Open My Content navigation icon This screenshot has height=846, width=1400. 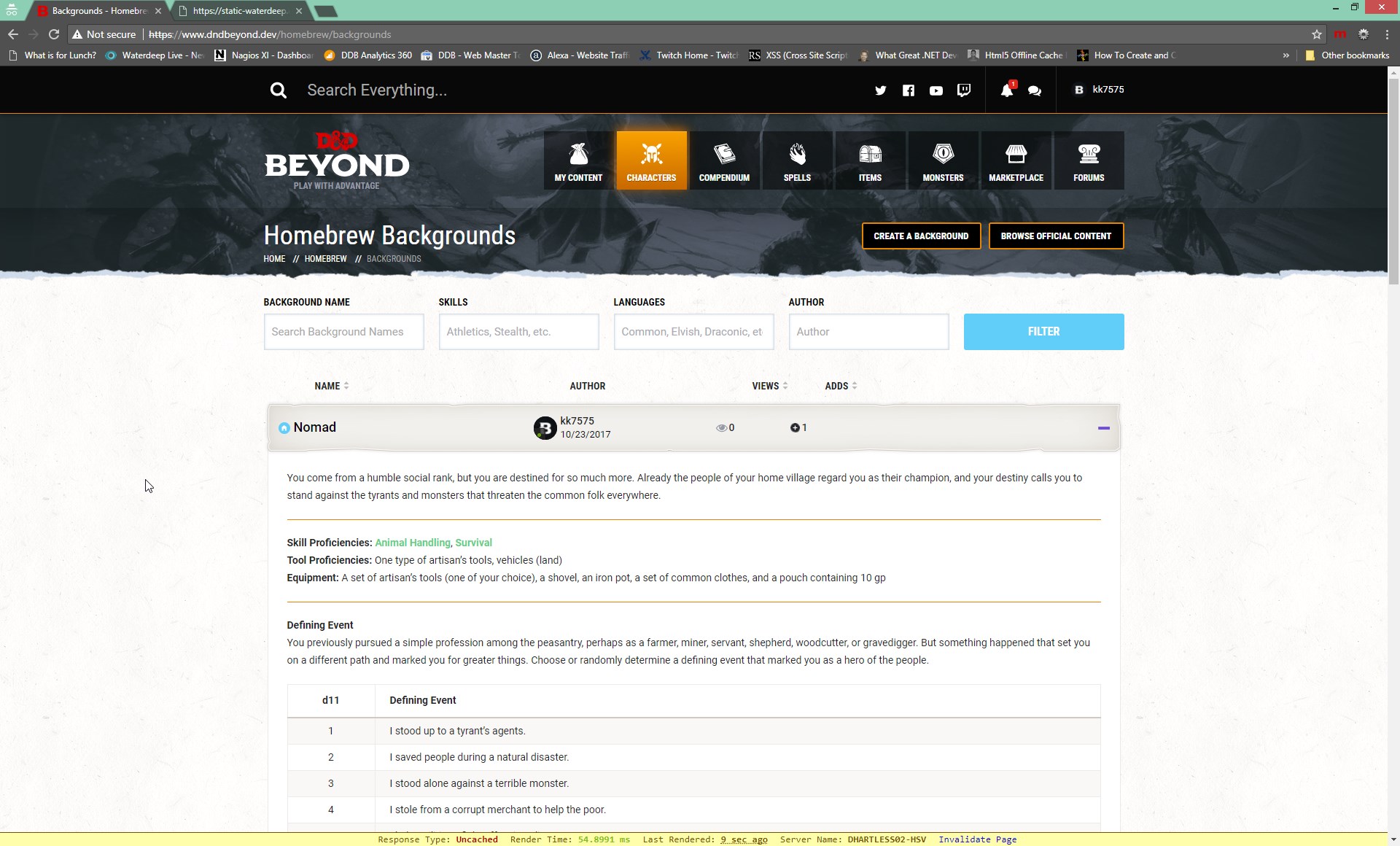[x=578, y=160]
